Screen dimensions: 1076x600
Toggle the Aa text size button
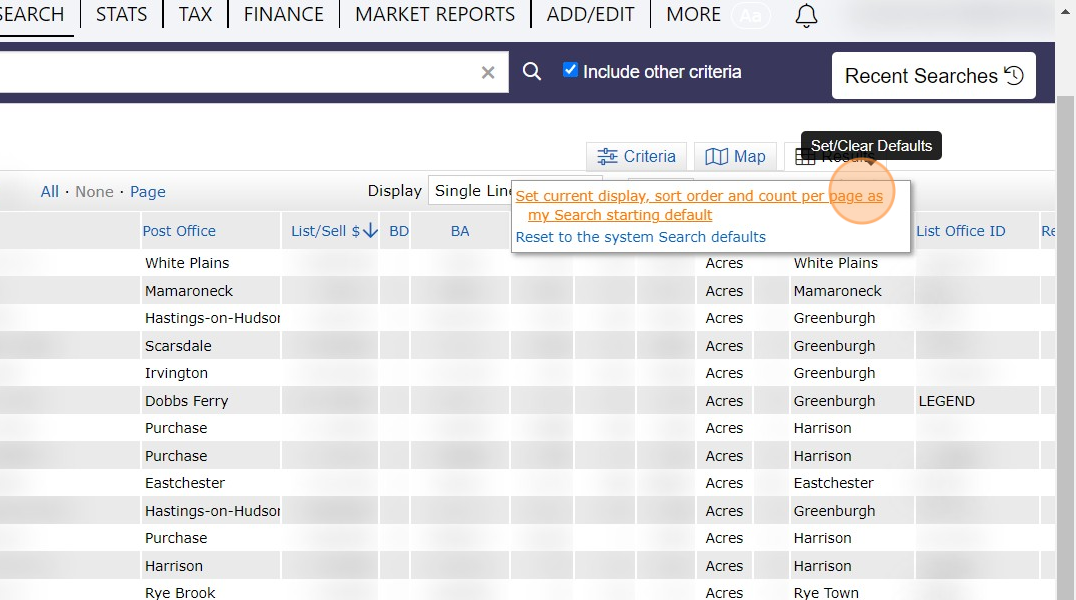tap(751, 15)
